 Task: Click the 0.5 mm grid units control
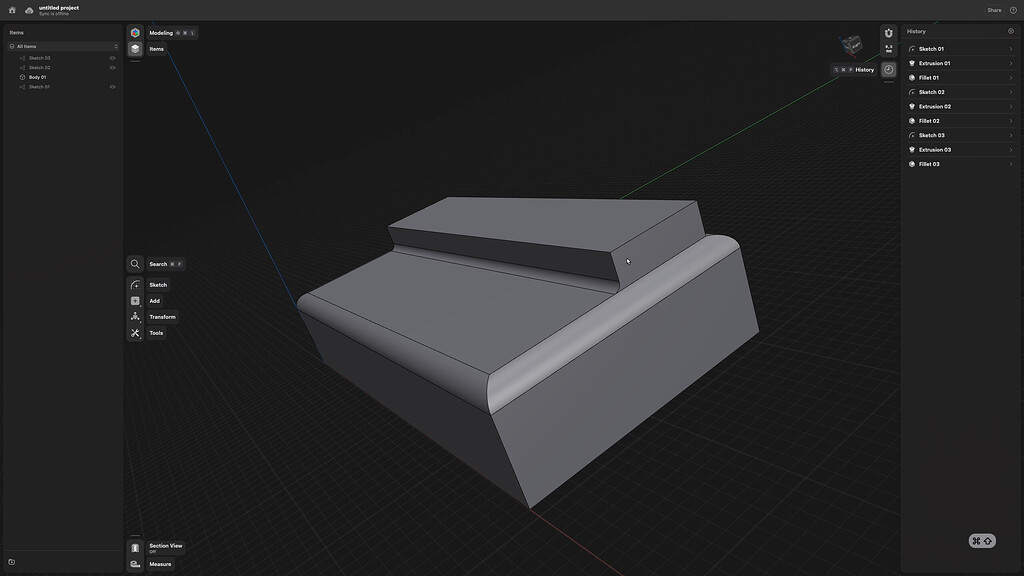coord(888,48)
